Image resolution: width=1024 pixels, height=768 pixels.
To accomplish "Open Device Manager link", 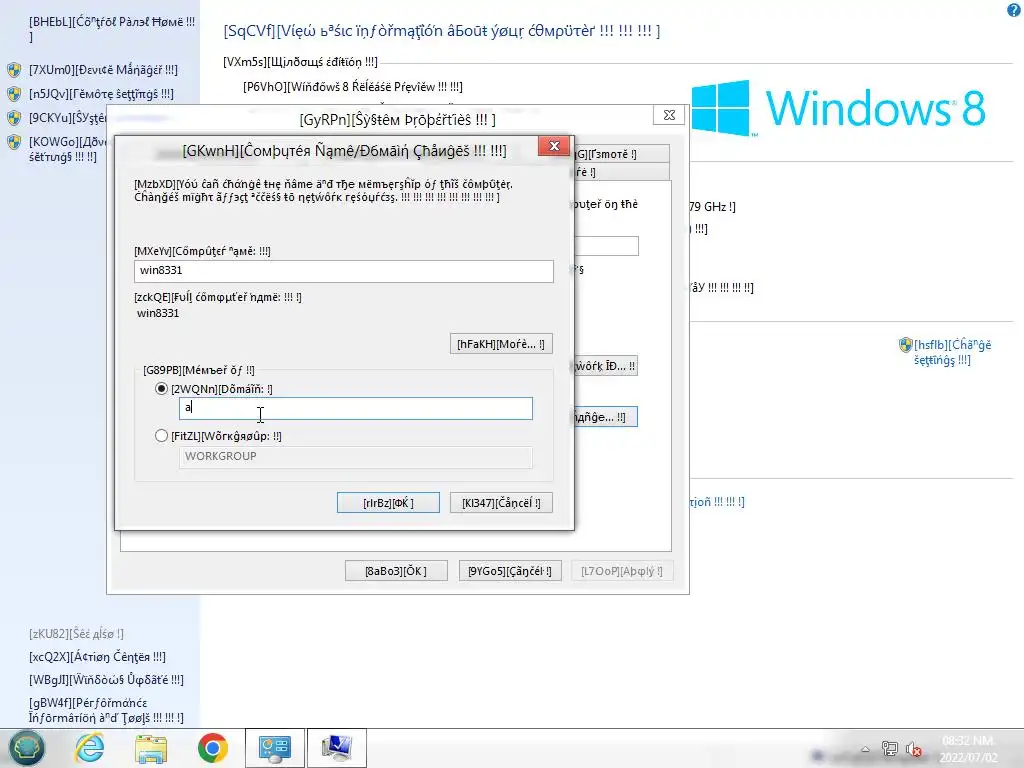I will [103, 70].
